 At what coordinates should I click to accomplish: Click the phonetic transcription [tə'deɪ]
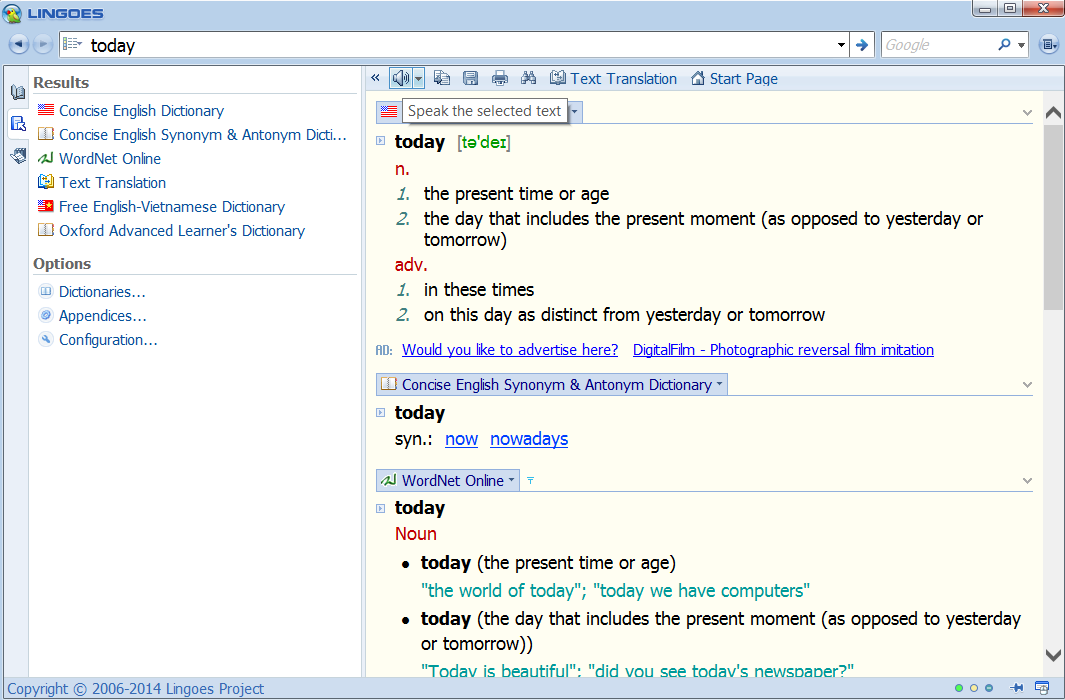(x=484, y=143)
